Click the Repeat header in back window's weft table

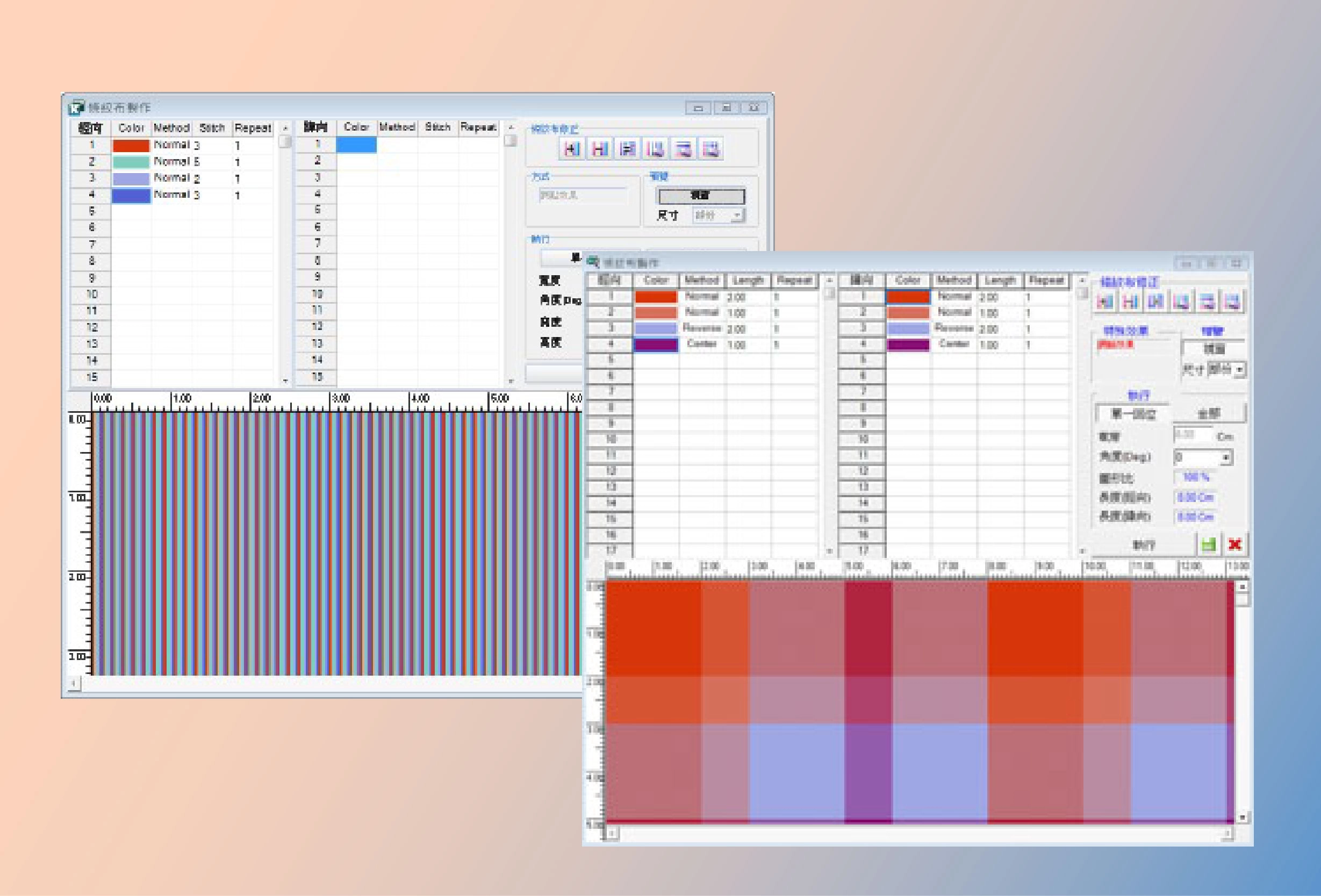coord(479,127)
